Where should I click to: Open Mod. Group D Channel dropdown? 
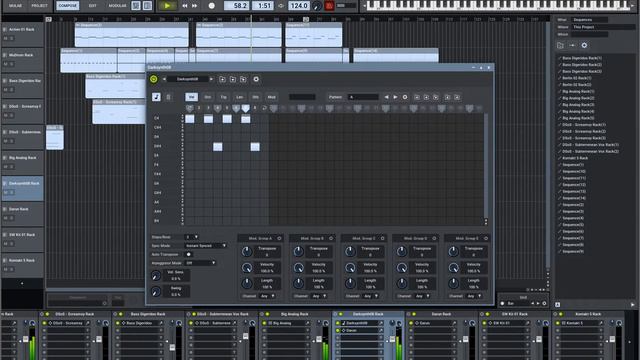coord(422,296)
